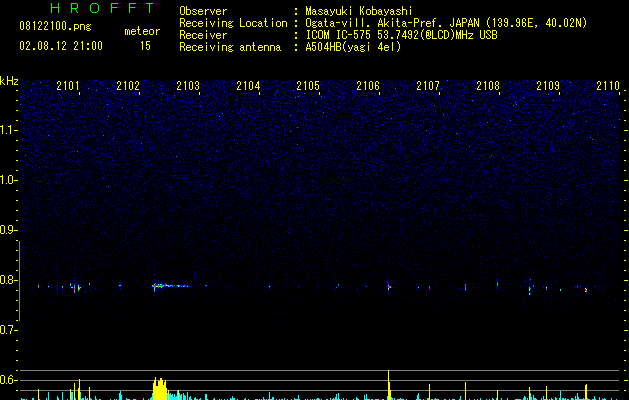Image resolution: width=629 pixels, height=400 pixels.
Task: Click the 0.7 kHz axis label
Action: click(x=8, y=330)
